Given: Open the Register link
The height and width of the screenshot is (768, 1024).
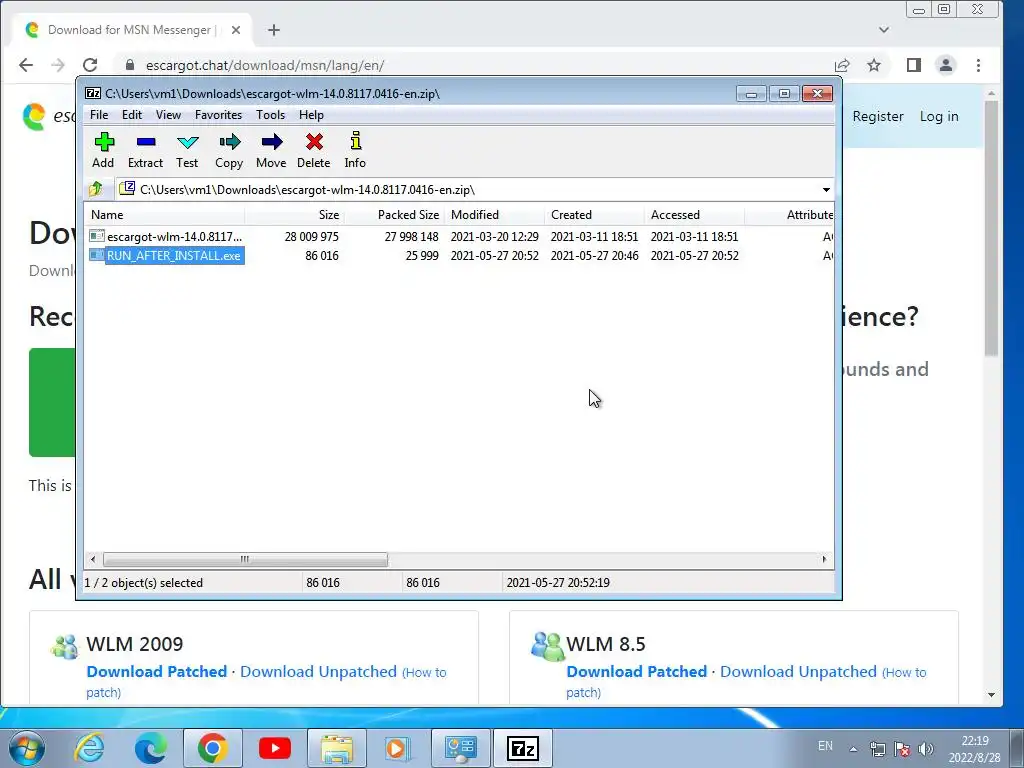Looking at the screenshot, I should pos(878,116).
